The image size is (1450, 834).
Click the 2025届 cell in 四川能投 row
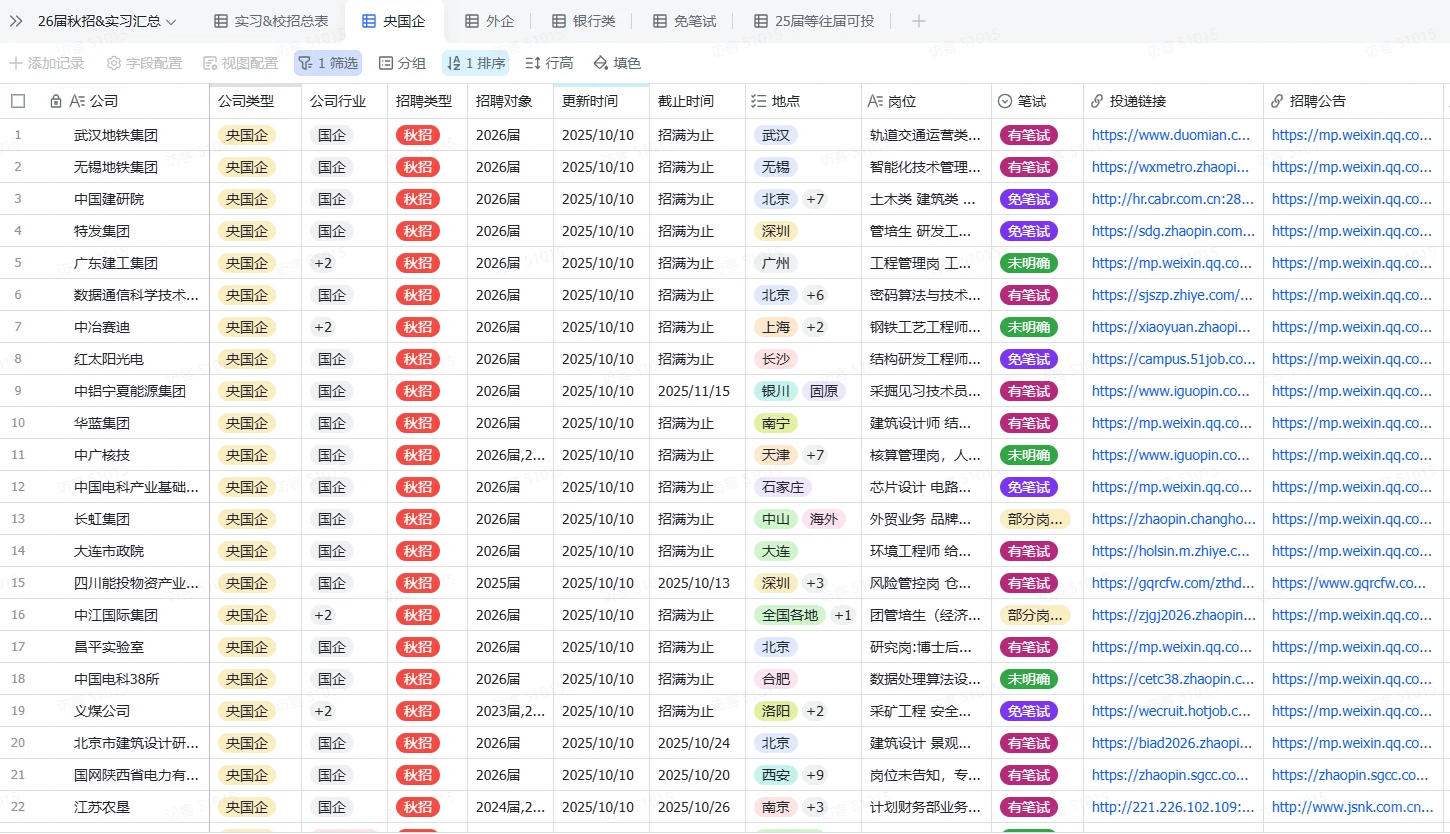(x=510, y=583)
